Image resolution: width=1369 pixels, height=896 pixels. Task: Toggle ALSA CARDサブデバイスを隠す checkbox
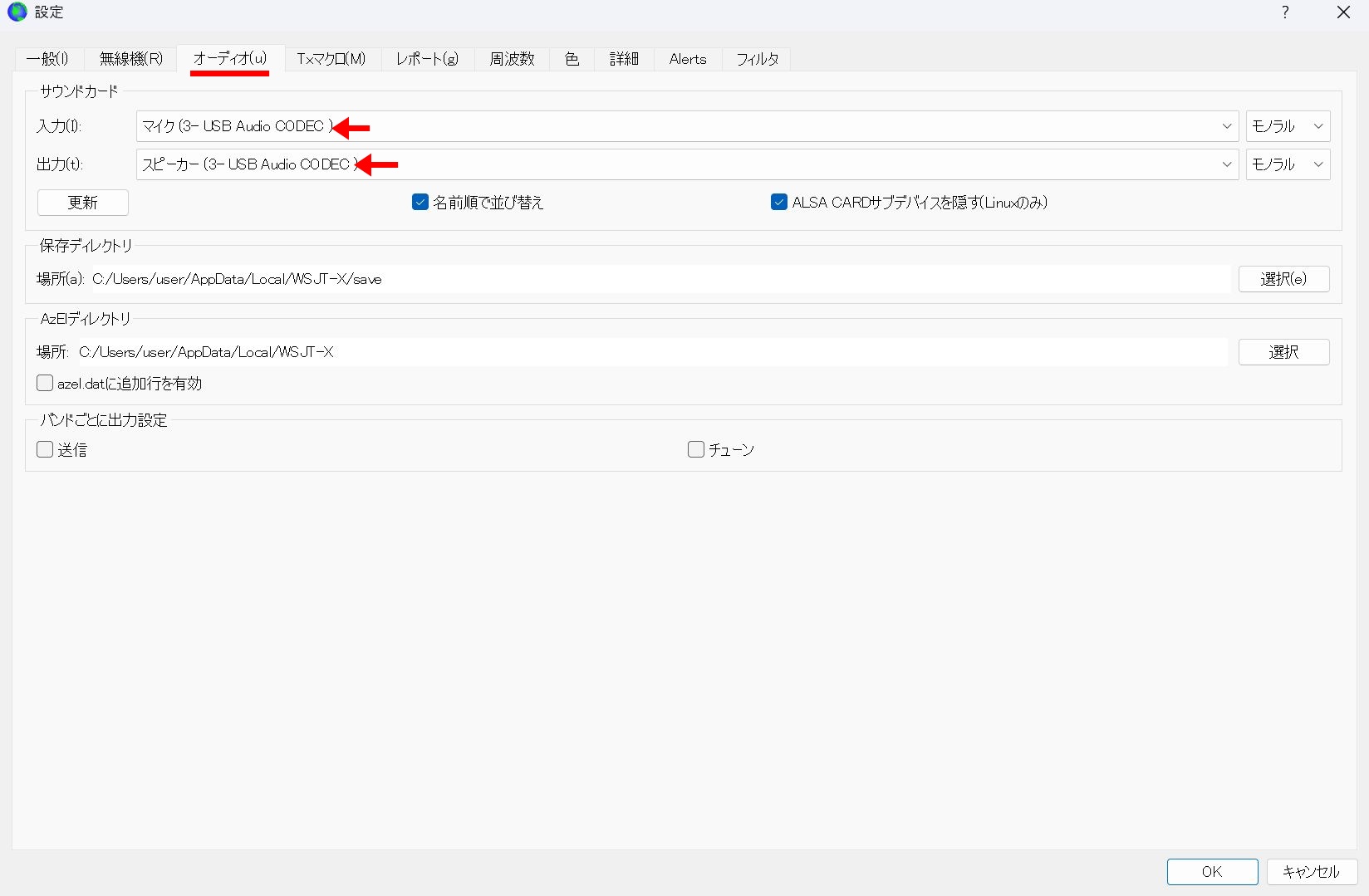779,203
